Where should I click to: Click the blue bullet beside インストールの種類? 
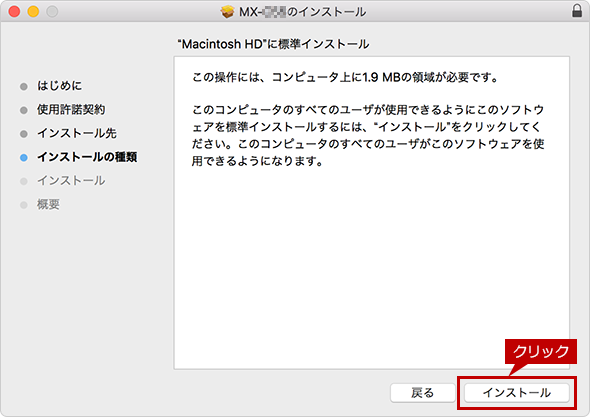(24, 158)
